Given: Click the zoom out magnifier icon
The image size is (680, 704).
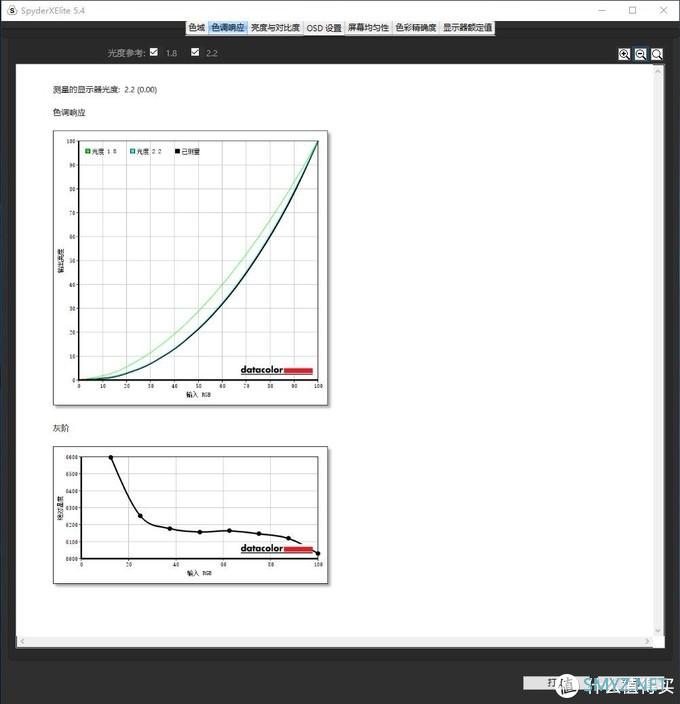Looking at the screenshot, I should click(641, 54).
